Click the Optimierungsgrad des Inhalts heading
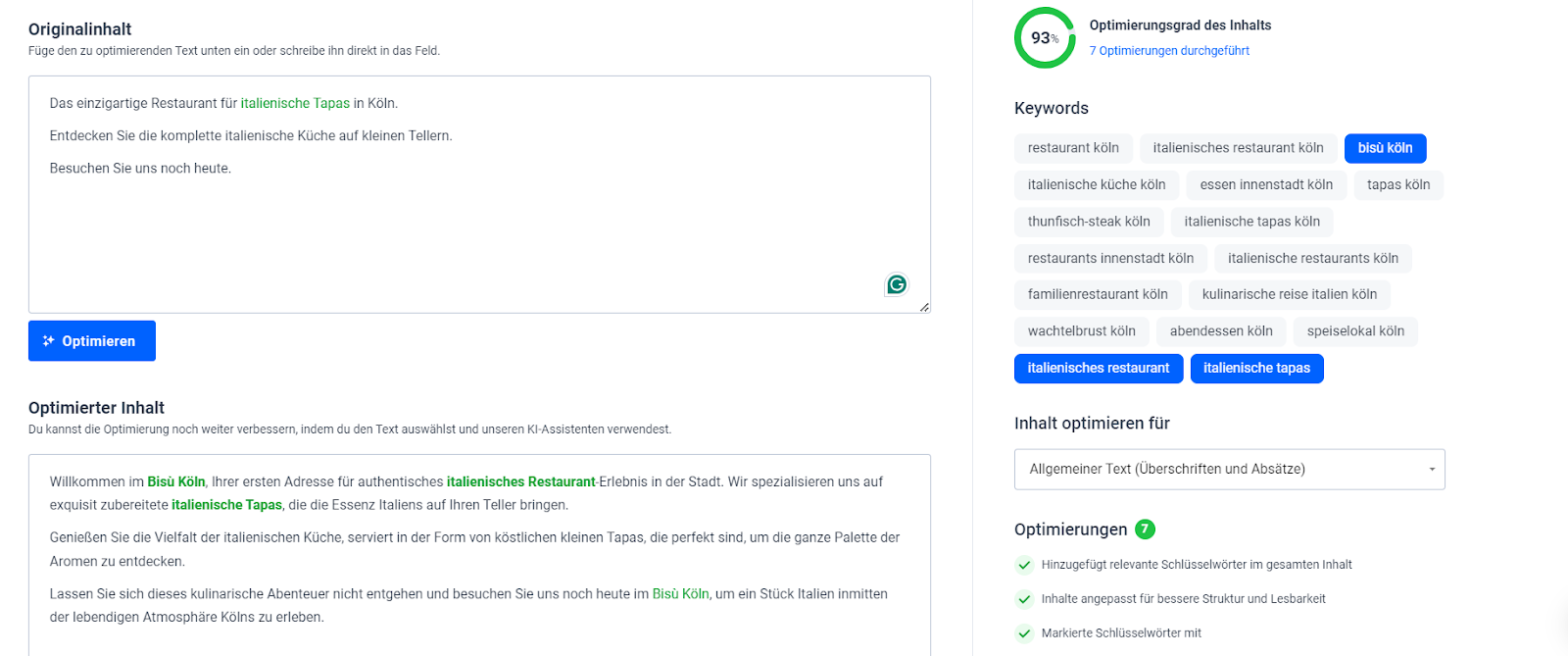 click(x=1180, y=25)
